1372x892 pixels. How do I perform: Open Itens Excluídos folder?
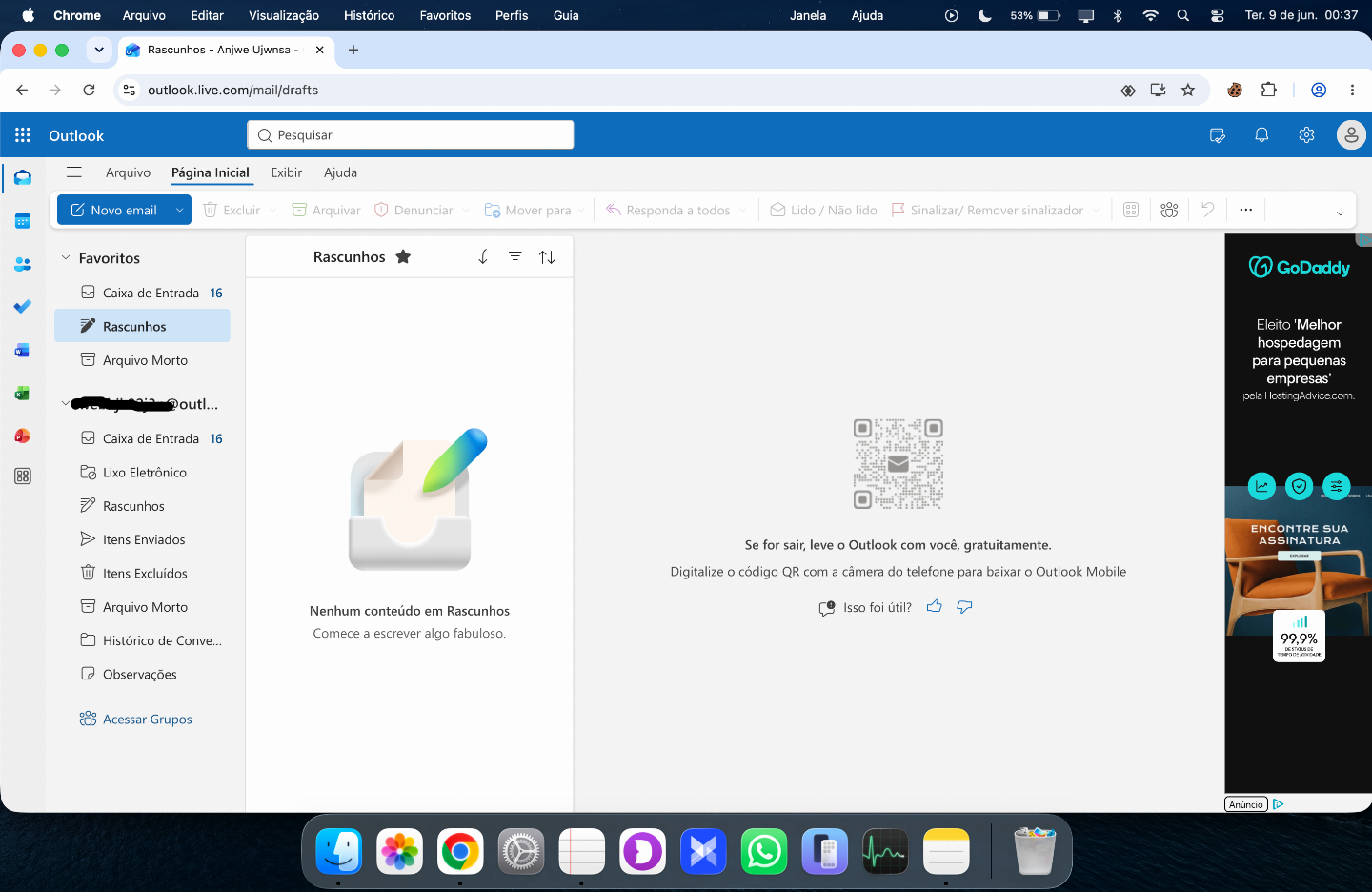[x=143, y=574]
